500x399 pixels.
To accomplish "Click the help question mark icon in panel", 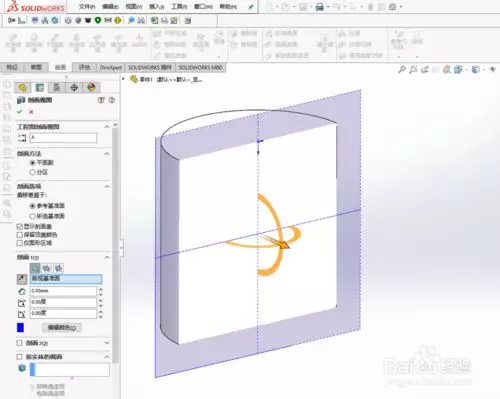I will coord(112,100).
